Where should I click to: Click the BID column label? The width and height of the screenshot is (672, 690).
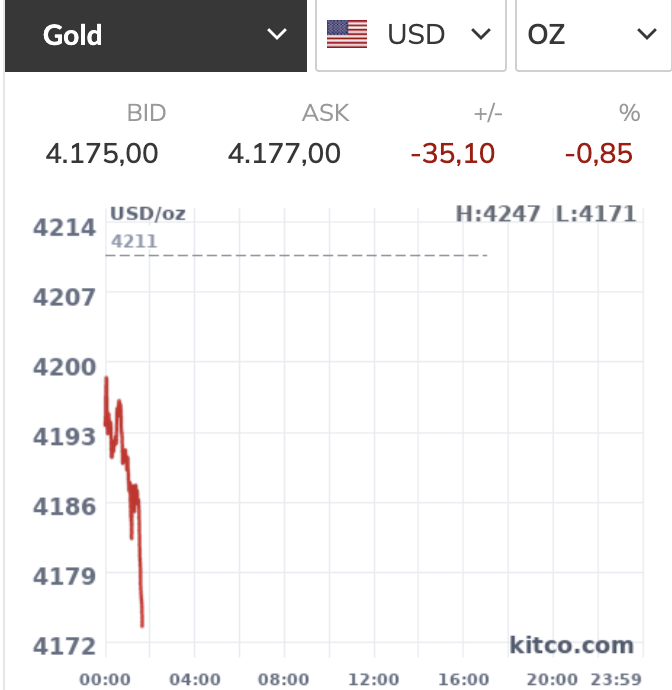pyautogui.click(x=147, y=113)
